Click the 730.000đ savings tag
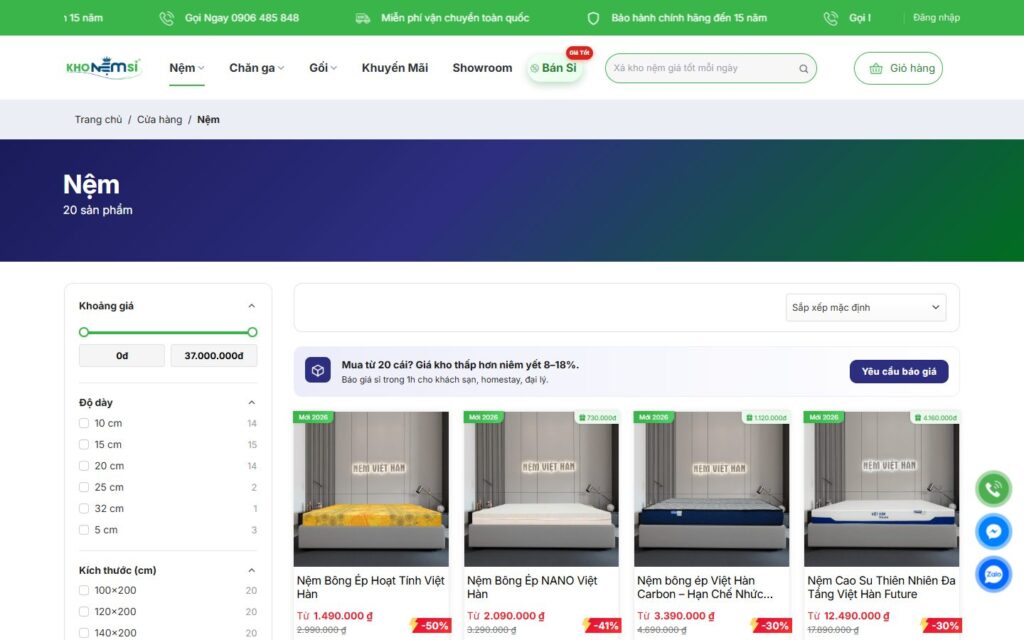1024x640 pixels. [x=598, y=417]
